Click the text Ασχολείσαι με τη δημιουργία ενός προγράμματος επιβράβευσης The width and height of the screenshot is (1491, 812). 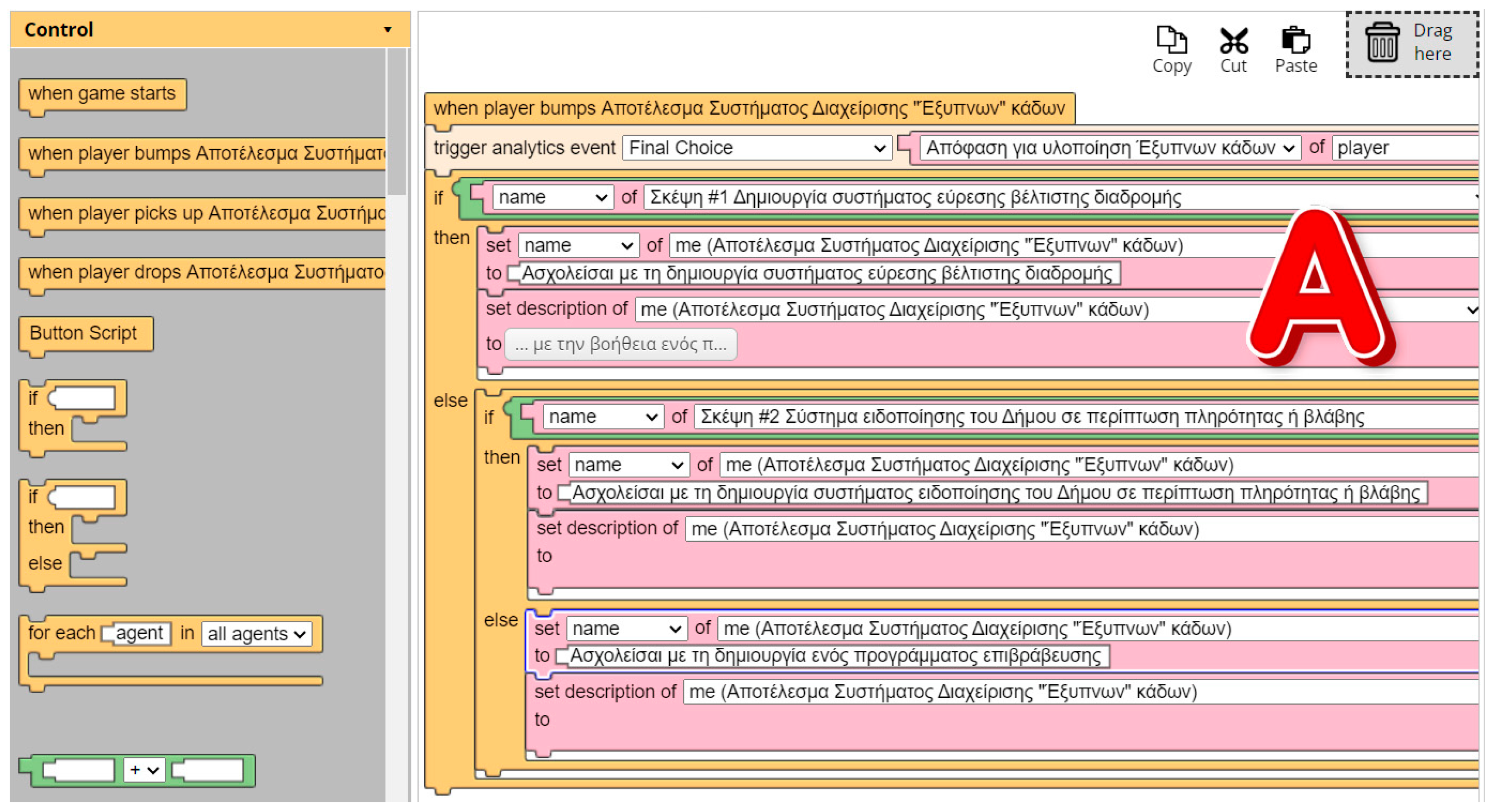pyautogui.click(x=835, y=657)
